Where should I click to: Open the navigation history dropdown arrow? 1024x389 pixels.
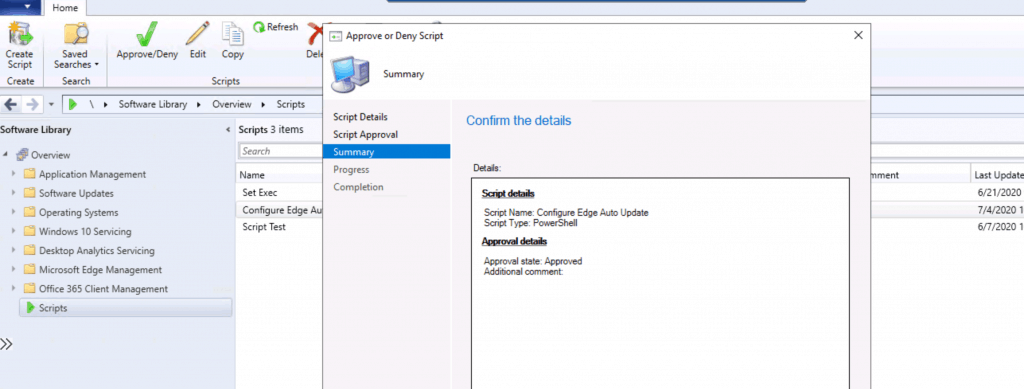click(52, 105)
